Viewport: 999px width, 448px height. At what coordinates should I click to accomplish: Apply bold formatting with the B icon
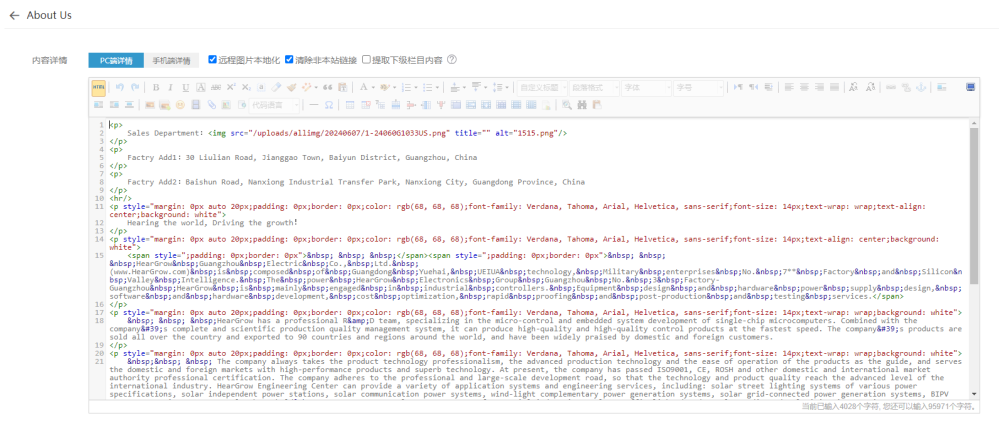155,87
